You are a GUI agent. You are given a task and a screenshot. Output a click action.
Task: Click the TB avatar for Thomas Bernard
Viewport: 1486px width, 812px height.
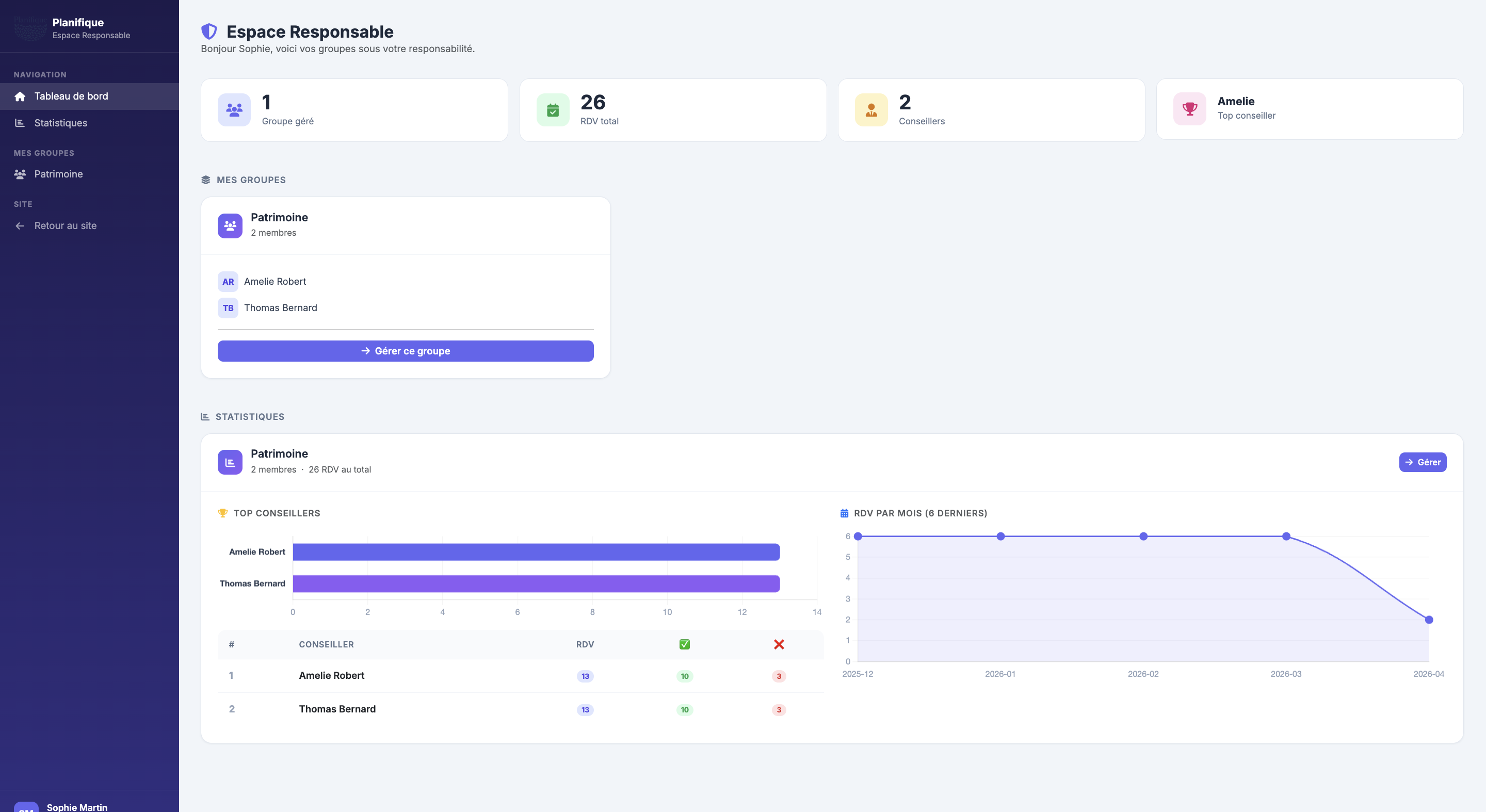coord(228,308)
